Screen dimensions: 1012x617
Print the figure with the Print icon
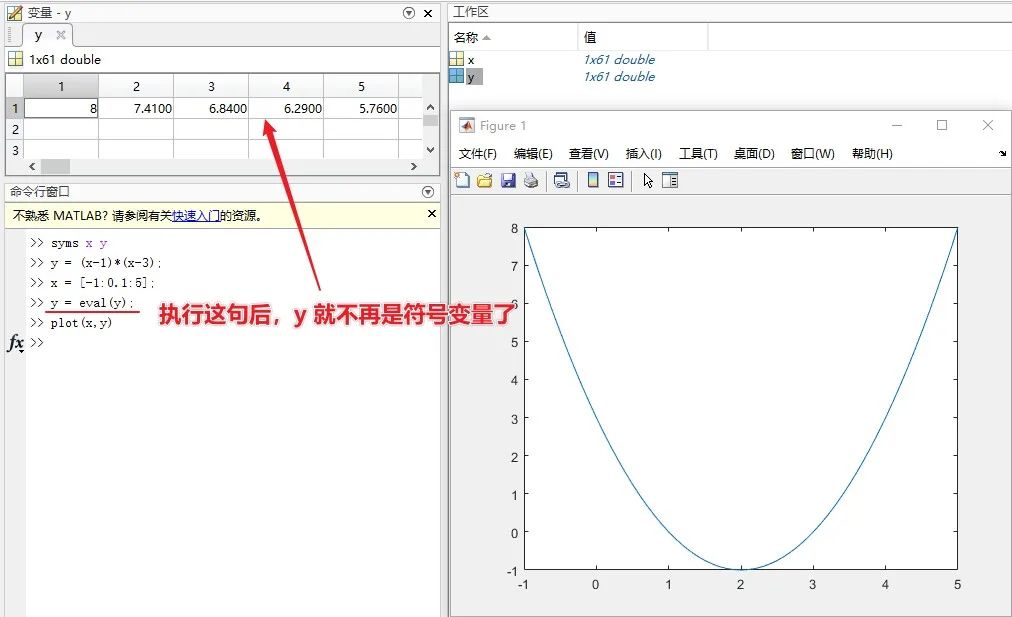532,180
